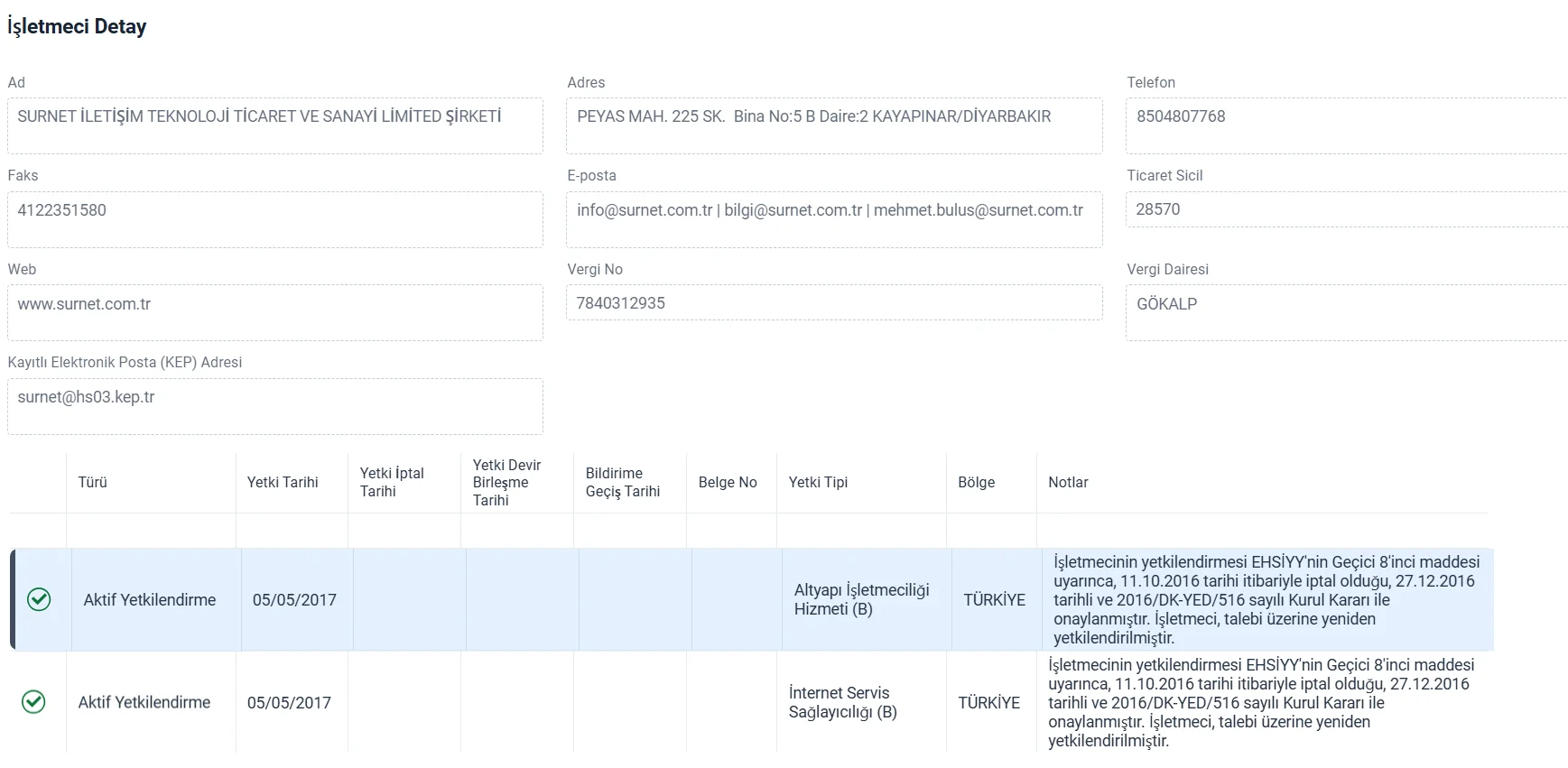This screenshot has height=768, width=1568.
Task: Click the Ad field with SURNET İLETİŞİM company name
Action: (275, 125)
